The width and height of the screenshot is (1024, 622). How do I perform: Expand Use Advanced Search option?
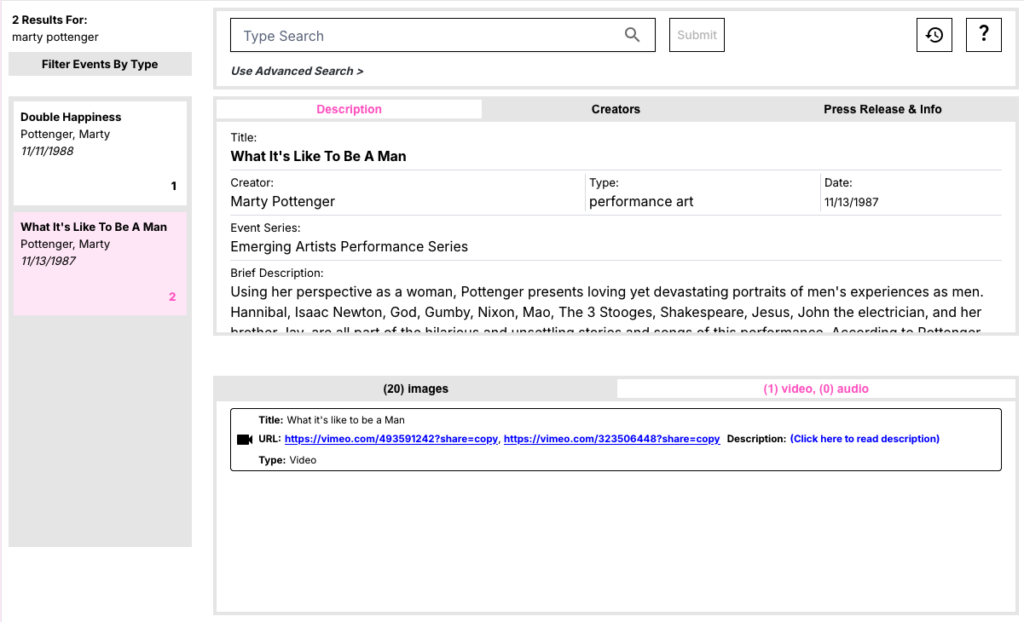pos(297,71)
